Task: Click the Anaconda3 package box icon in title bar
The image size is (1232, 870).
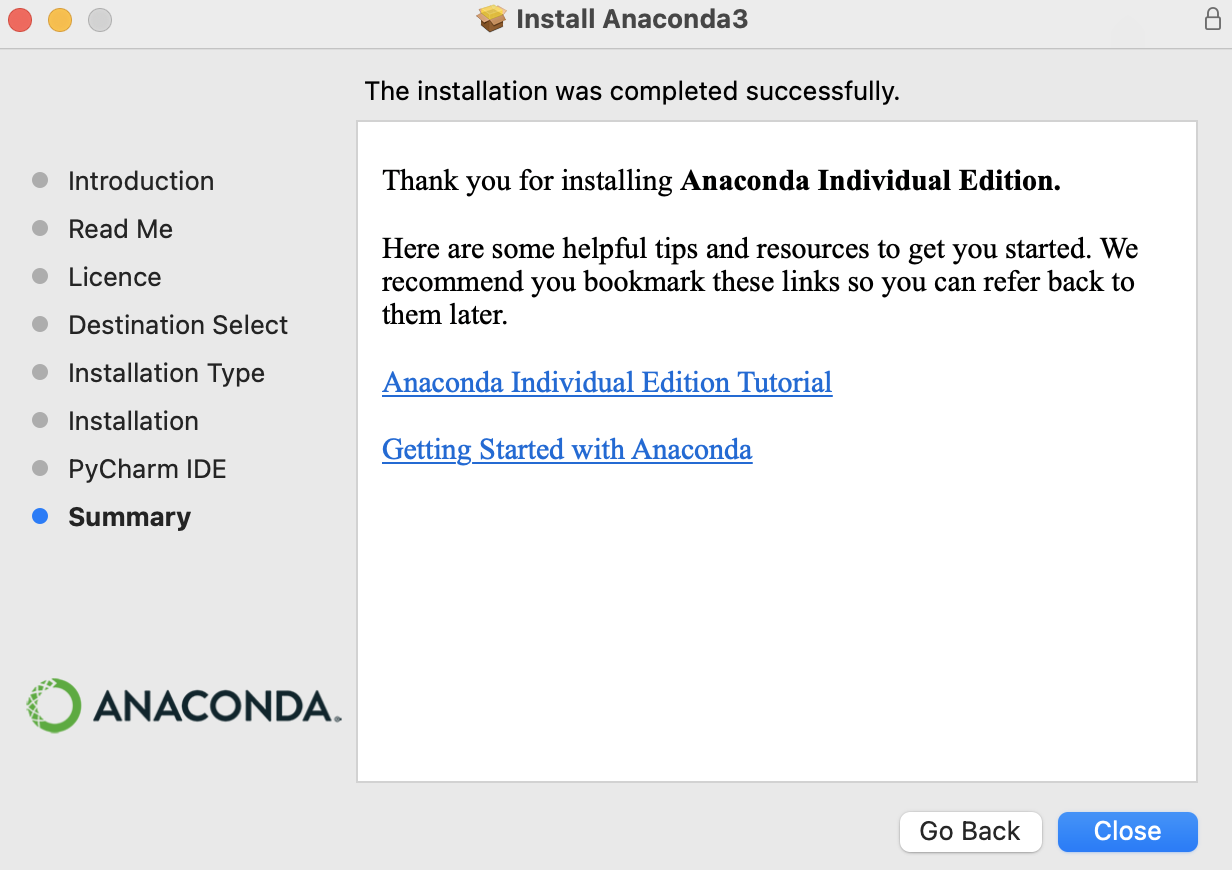Action: 492,19
